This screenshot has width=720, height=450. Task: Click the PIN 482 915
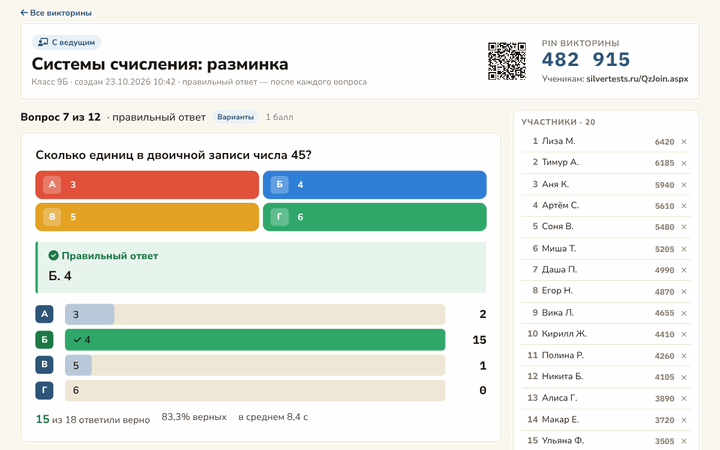pyautogui.click(x=585, y=60)
